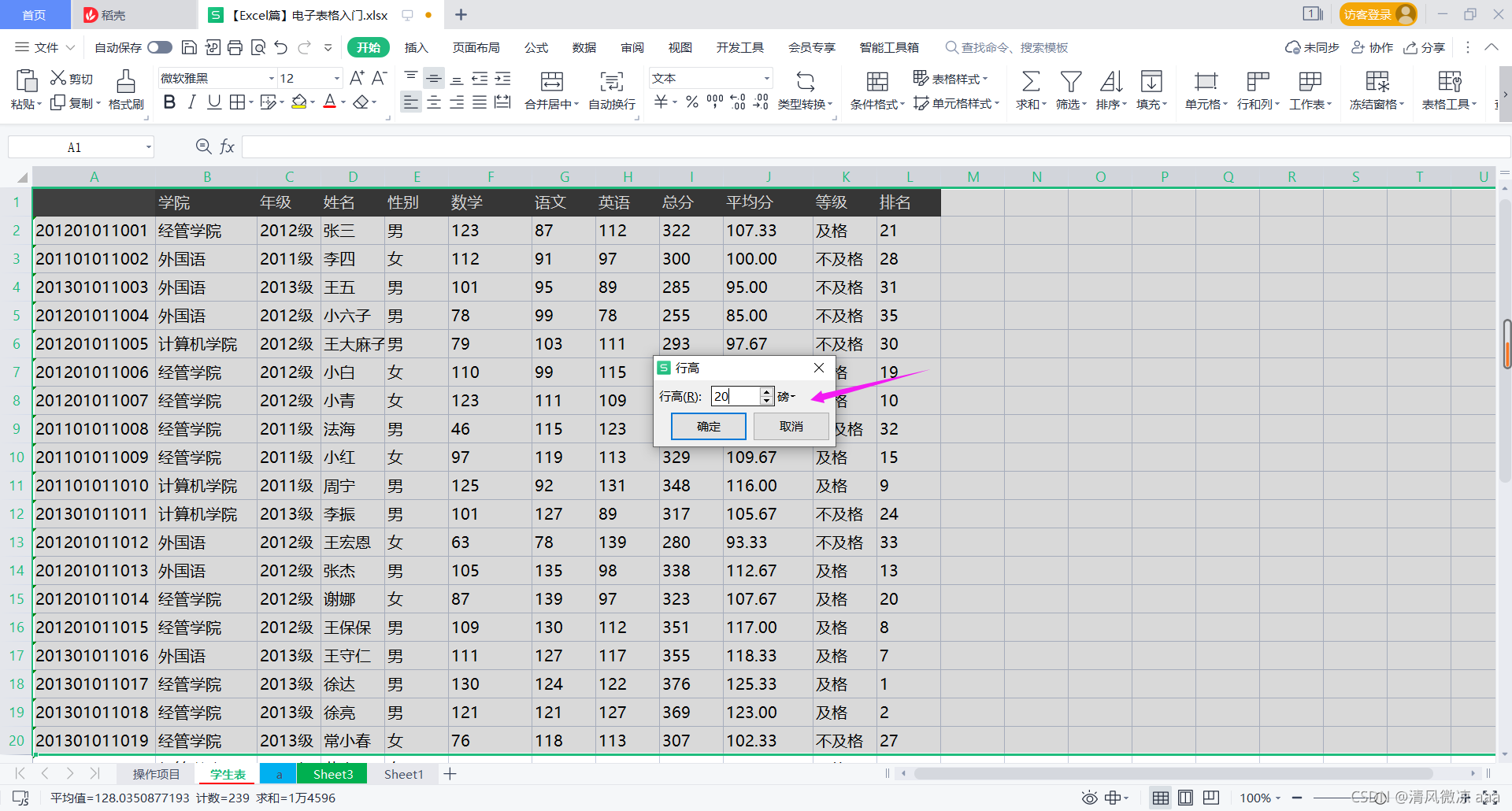1512x811 pixels.
Task: Click the search commands (查找命令) box
Action: [x=1007, y=48]
